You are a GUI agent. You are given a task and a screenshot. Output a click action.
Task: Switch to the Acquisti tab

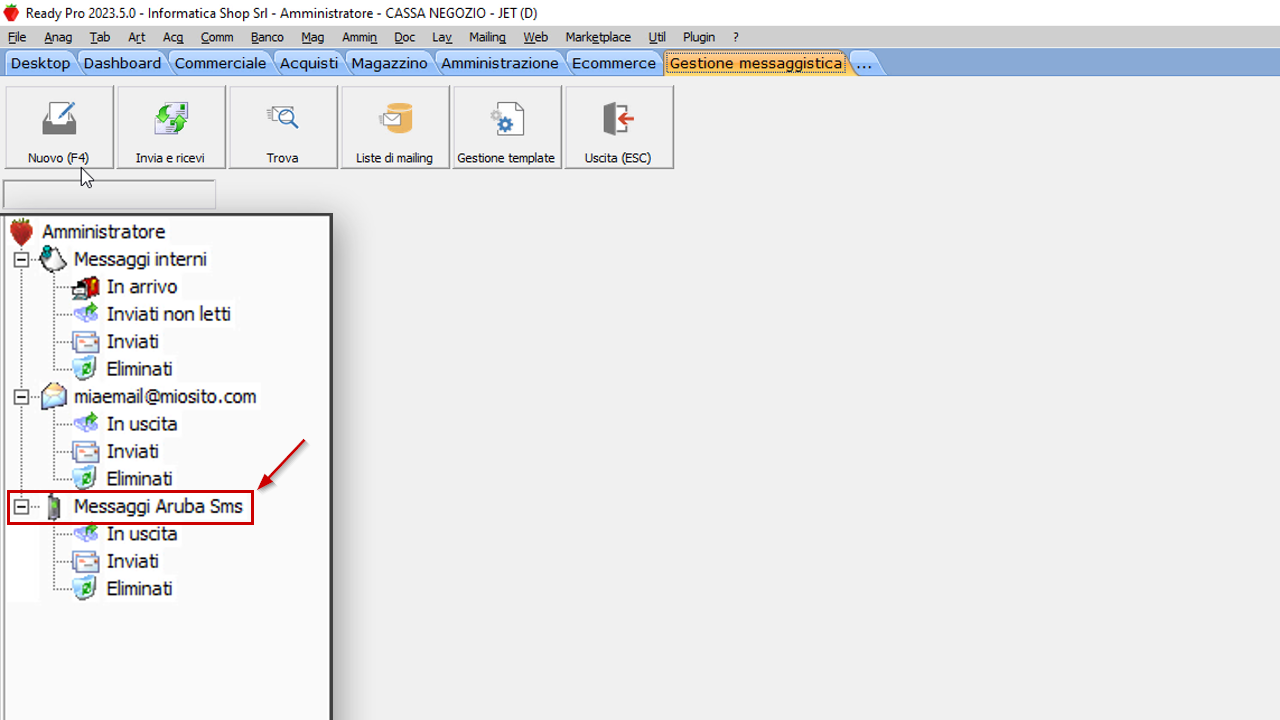(x=309, y=63)
